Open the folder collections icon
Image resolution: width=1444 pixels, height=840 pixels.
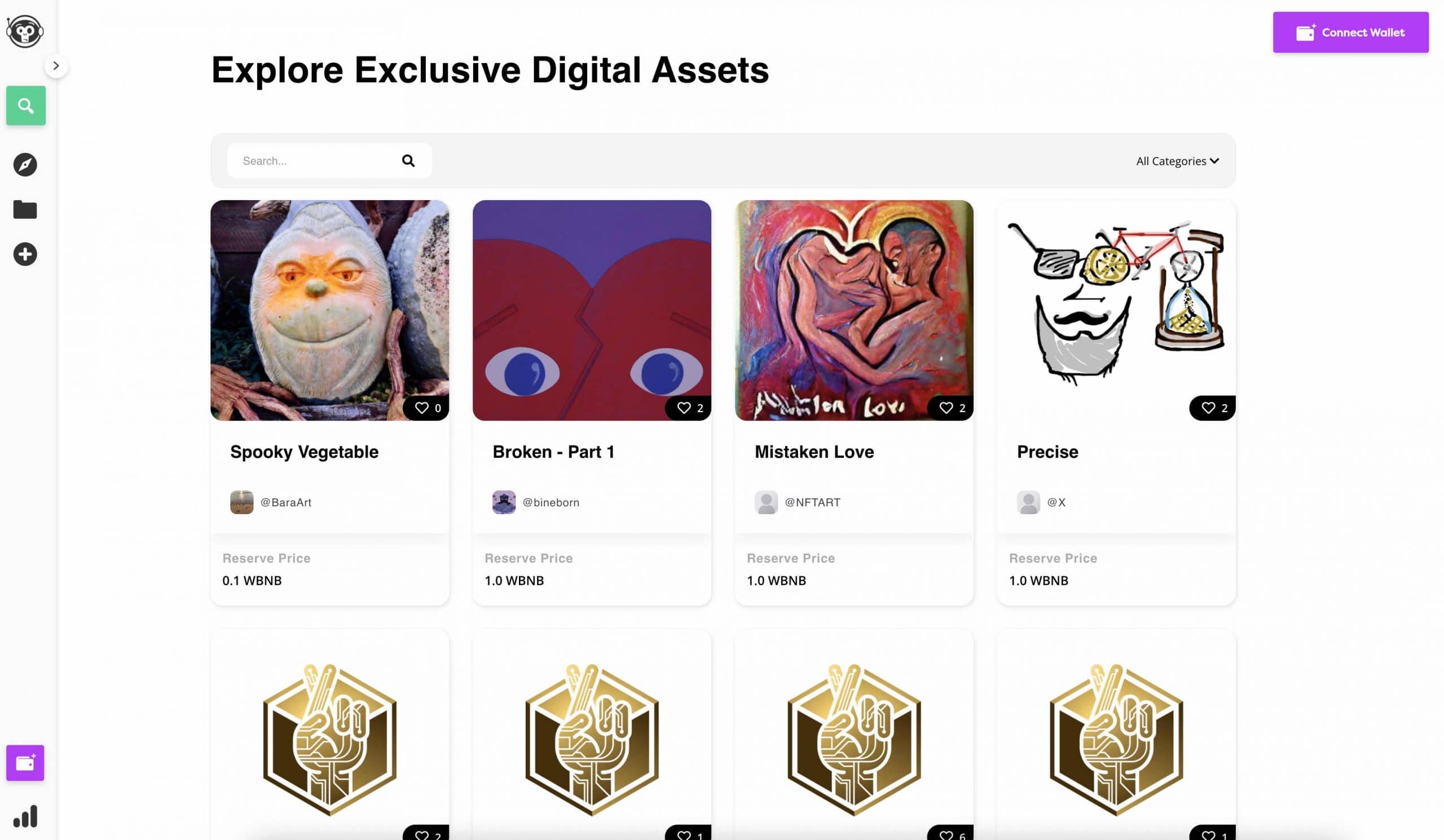25,210
